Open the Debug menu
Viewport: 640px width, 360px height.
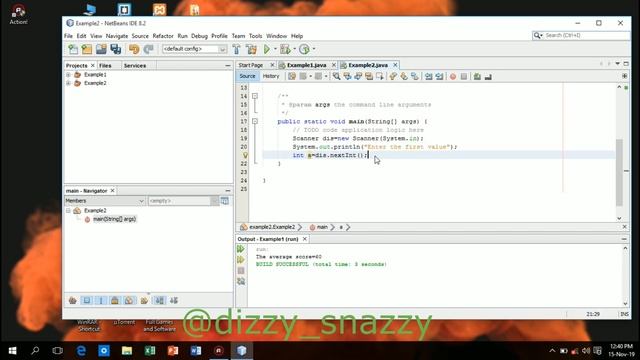[x=199, y=36]
